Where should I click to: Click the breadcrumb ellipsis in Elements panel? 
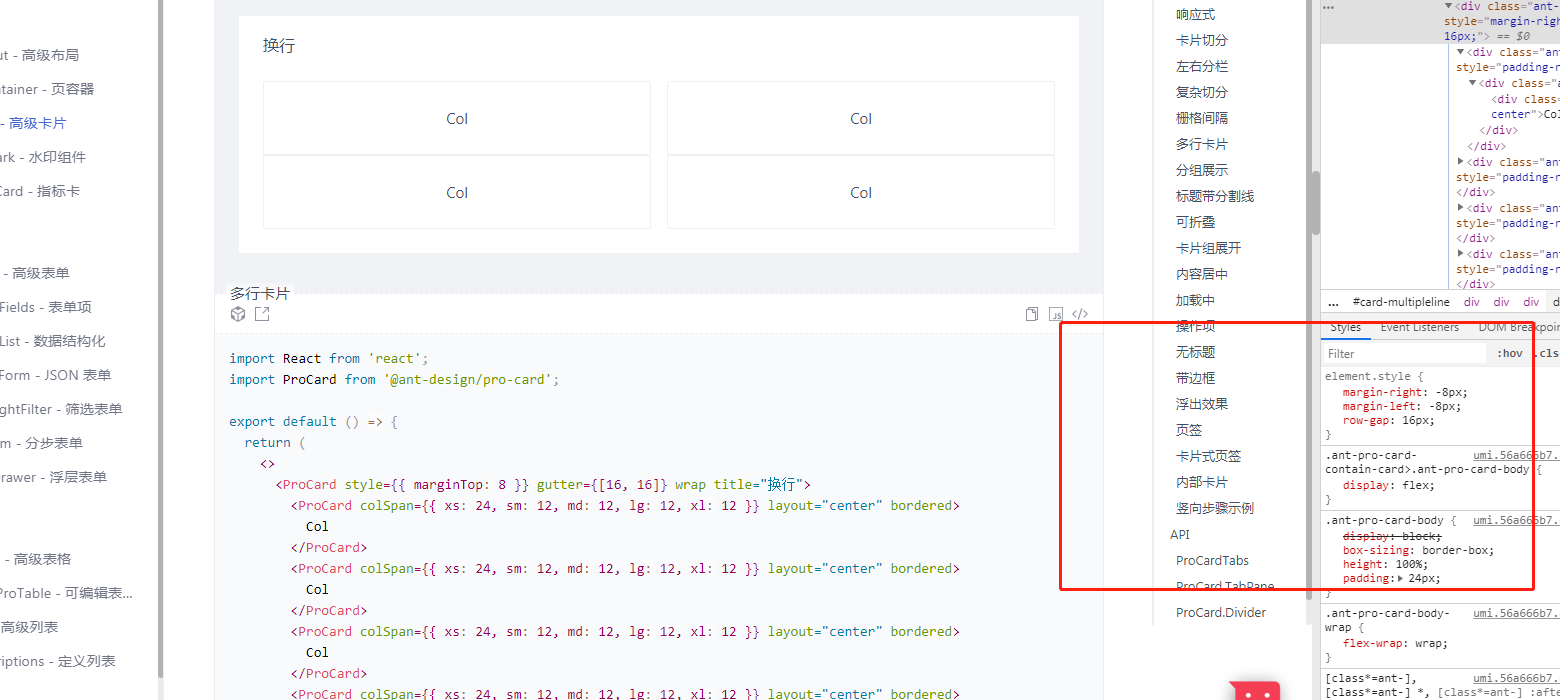[1333, 301]
